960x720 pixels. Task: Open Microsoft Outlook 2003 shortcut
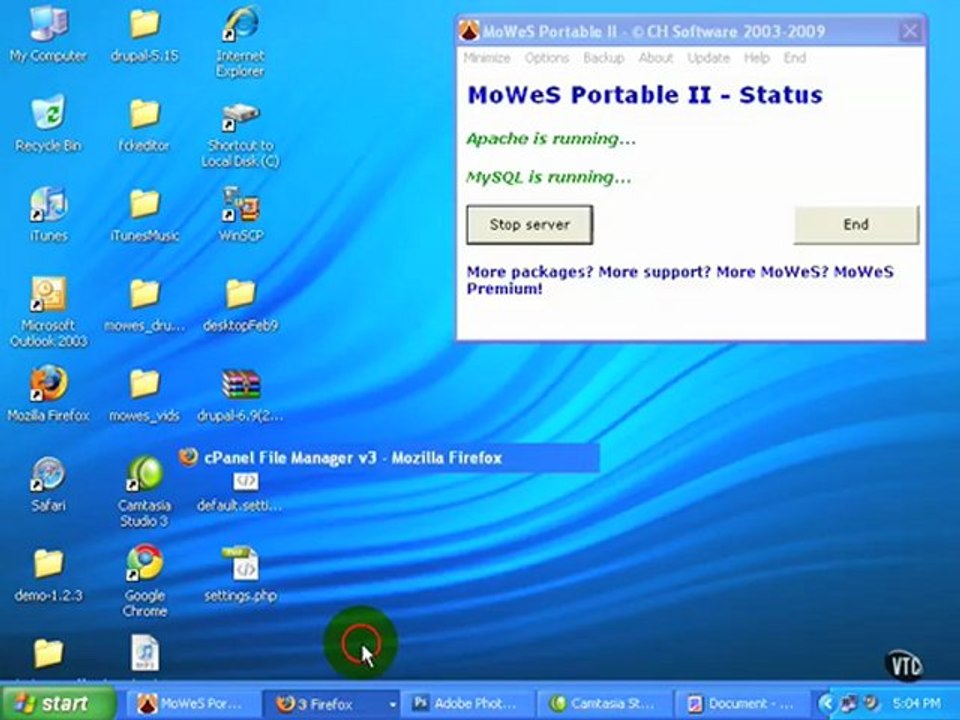(x=48, y=312)
